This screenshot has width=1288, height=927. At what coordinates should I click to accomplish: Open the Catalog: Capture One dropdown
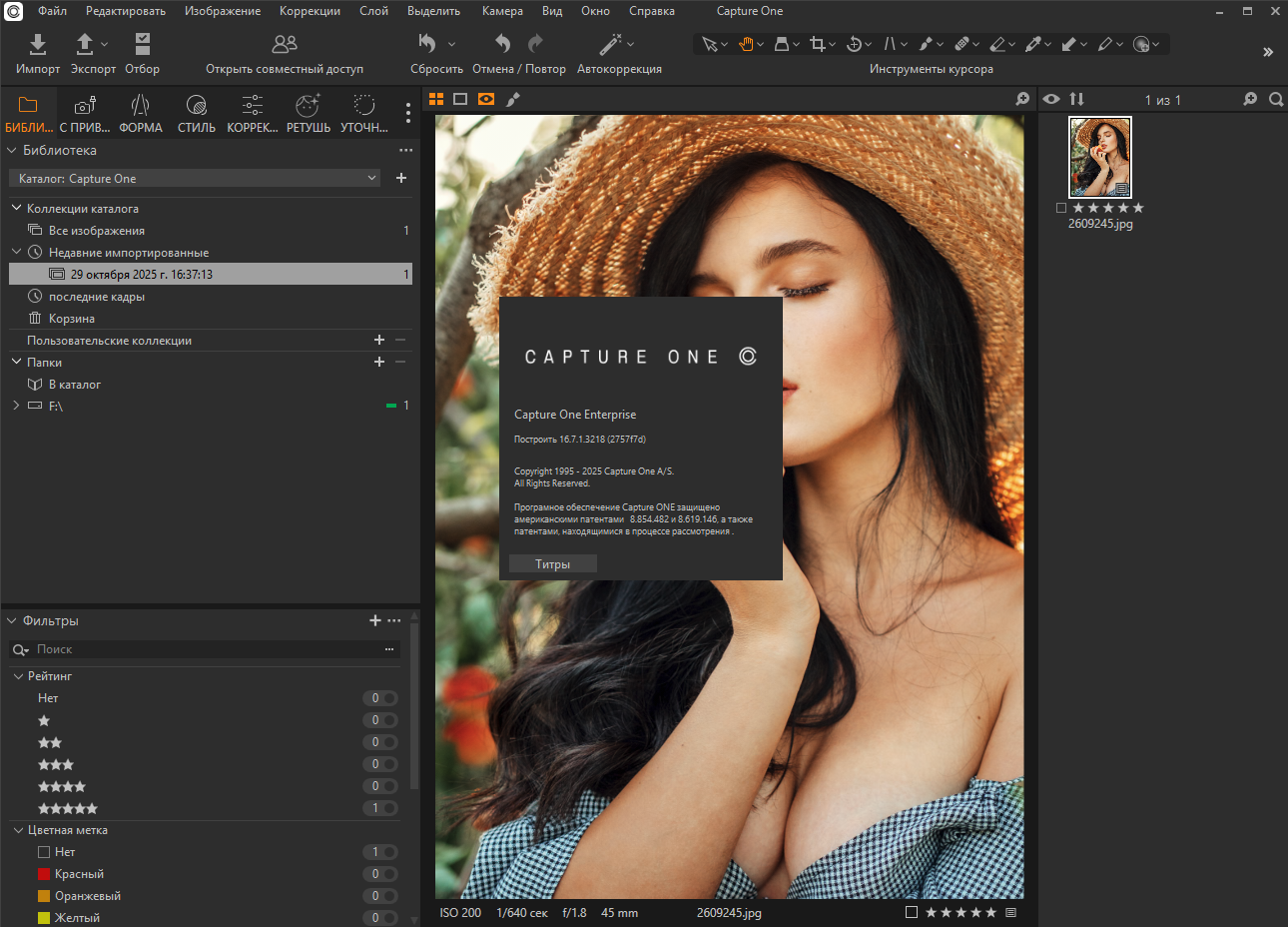tap(198, 178)
